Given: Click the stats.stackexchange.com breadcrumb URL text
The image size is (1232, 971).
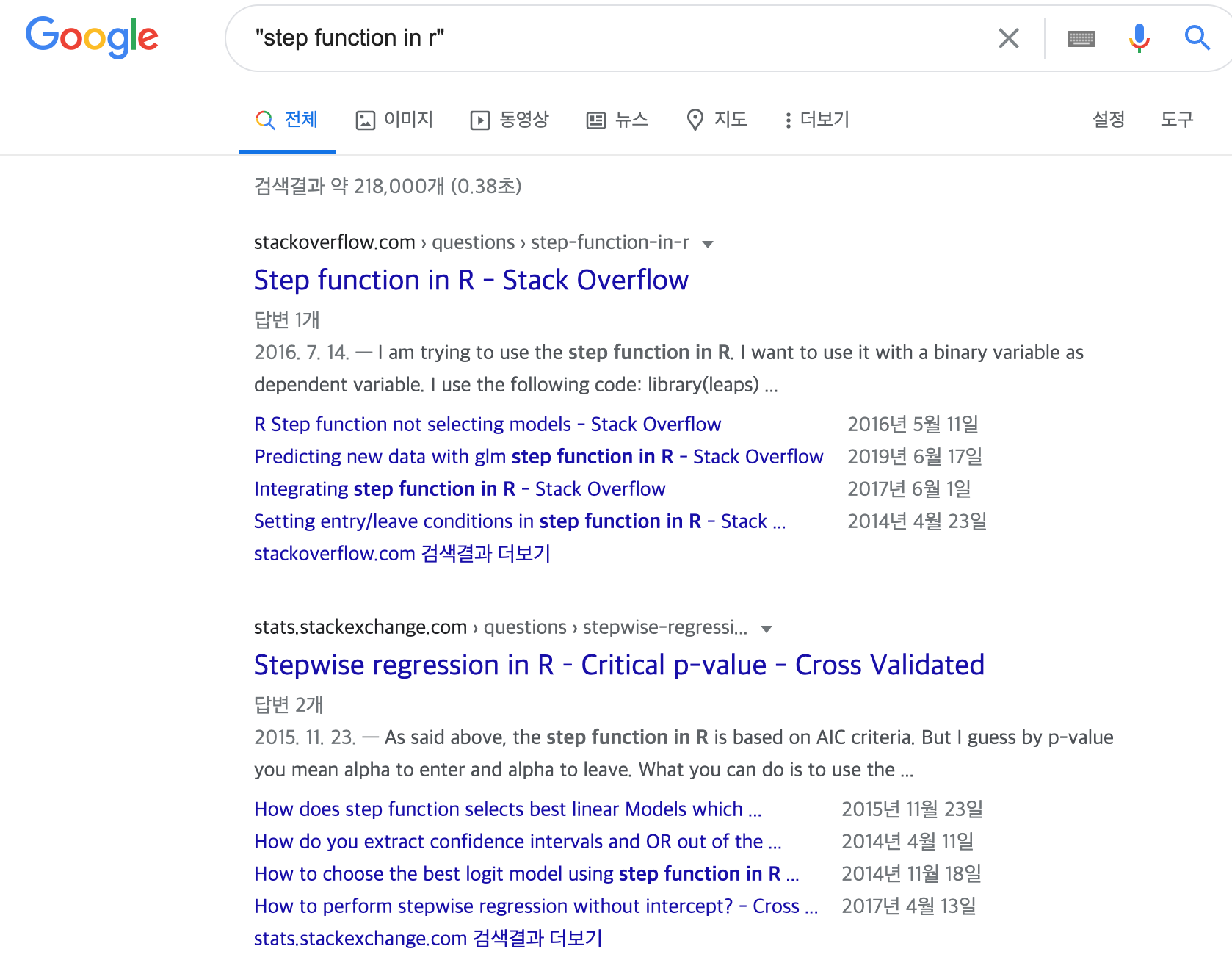Looking at the screenshot, I should click(501, 627).
